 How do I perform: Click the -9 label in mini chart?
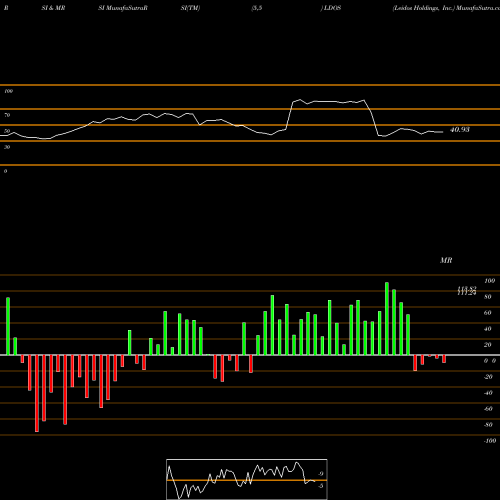click(320, 474)
